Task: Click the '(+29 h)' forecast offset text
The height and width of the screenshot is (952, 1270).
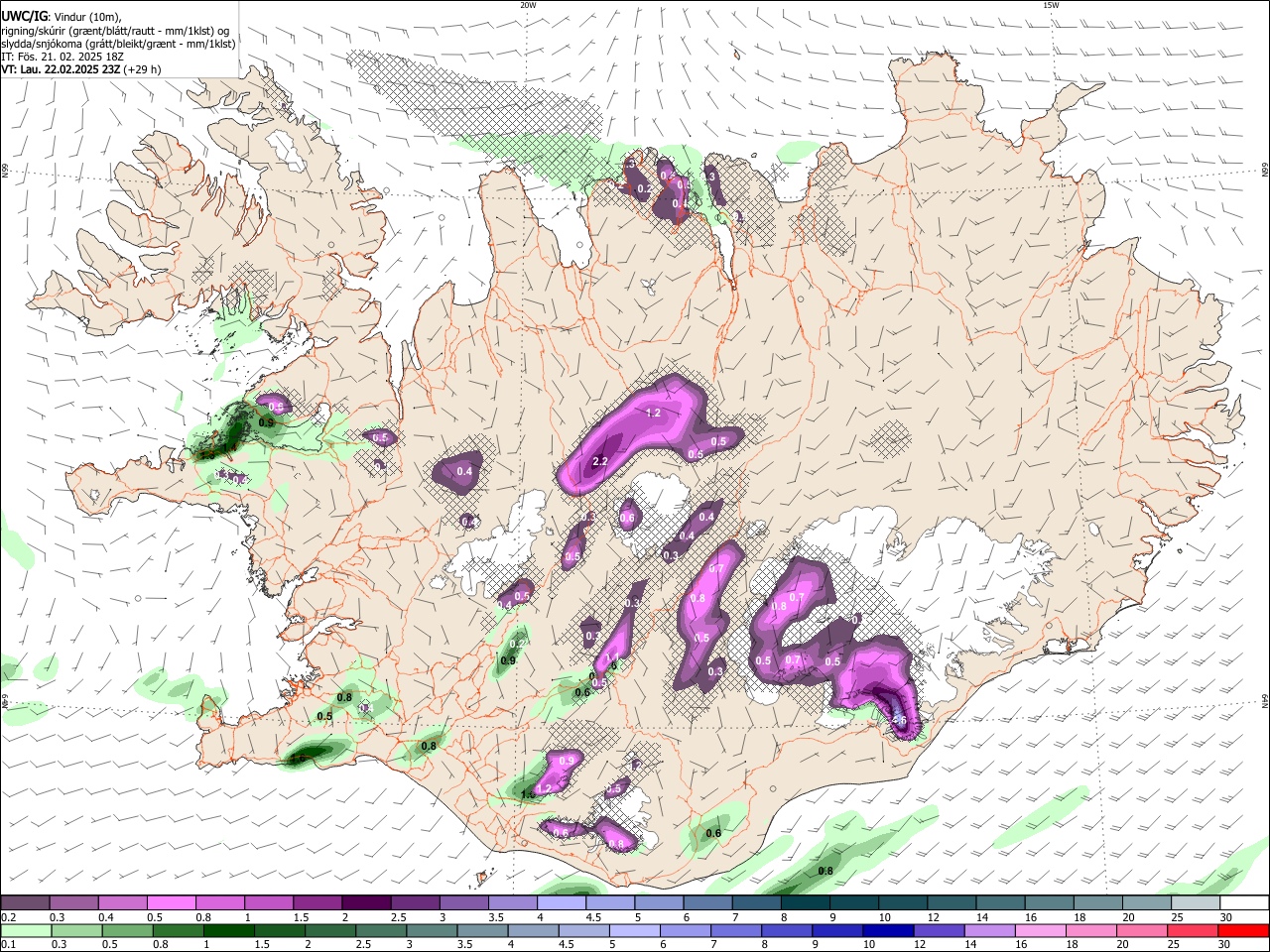Action: [x=142, y=69]
